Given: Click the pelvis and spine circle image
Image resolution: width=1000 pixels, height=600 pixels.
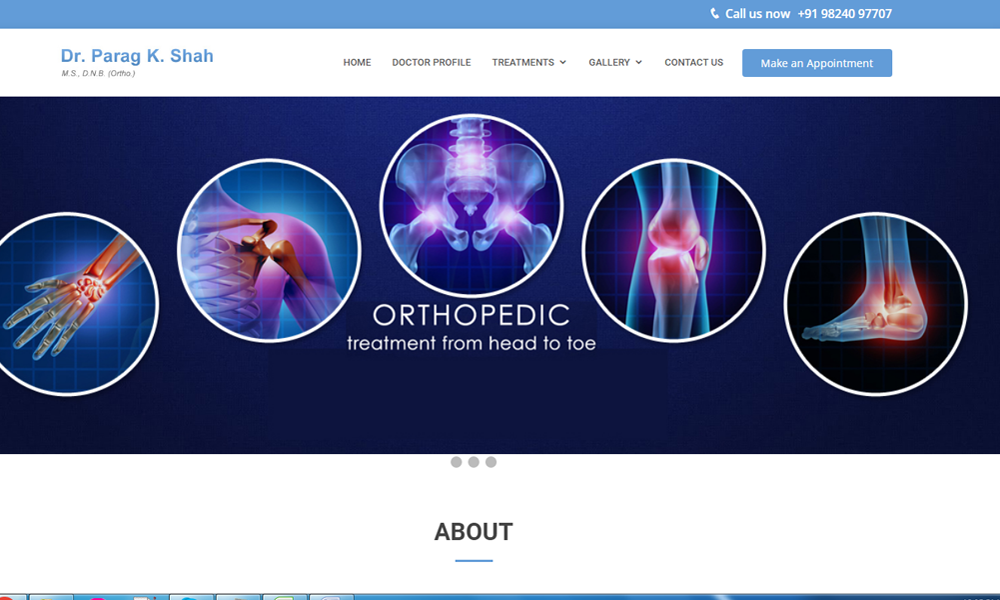Looking at the screenshot, I should pyautogui.click(x=471, y=205).
